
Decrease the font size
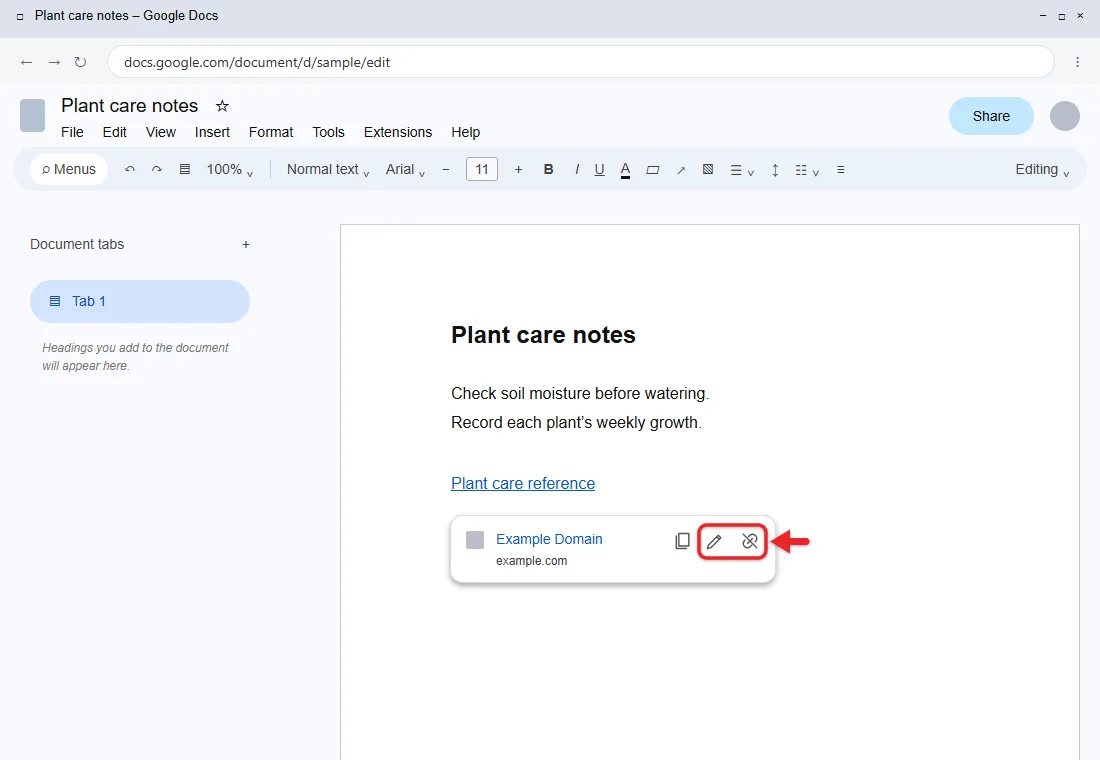[445, 169]
